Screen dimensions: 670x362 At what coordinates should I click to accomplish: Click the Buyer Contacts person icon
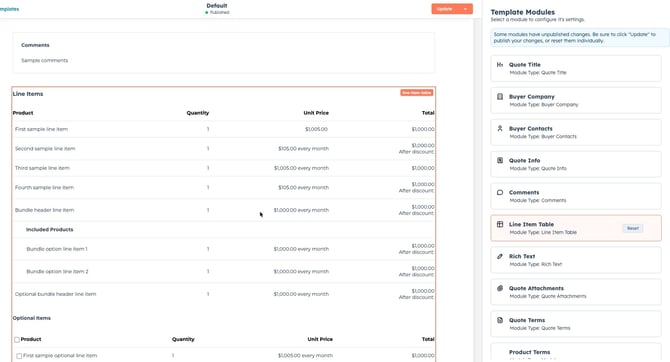pos(500,128)
